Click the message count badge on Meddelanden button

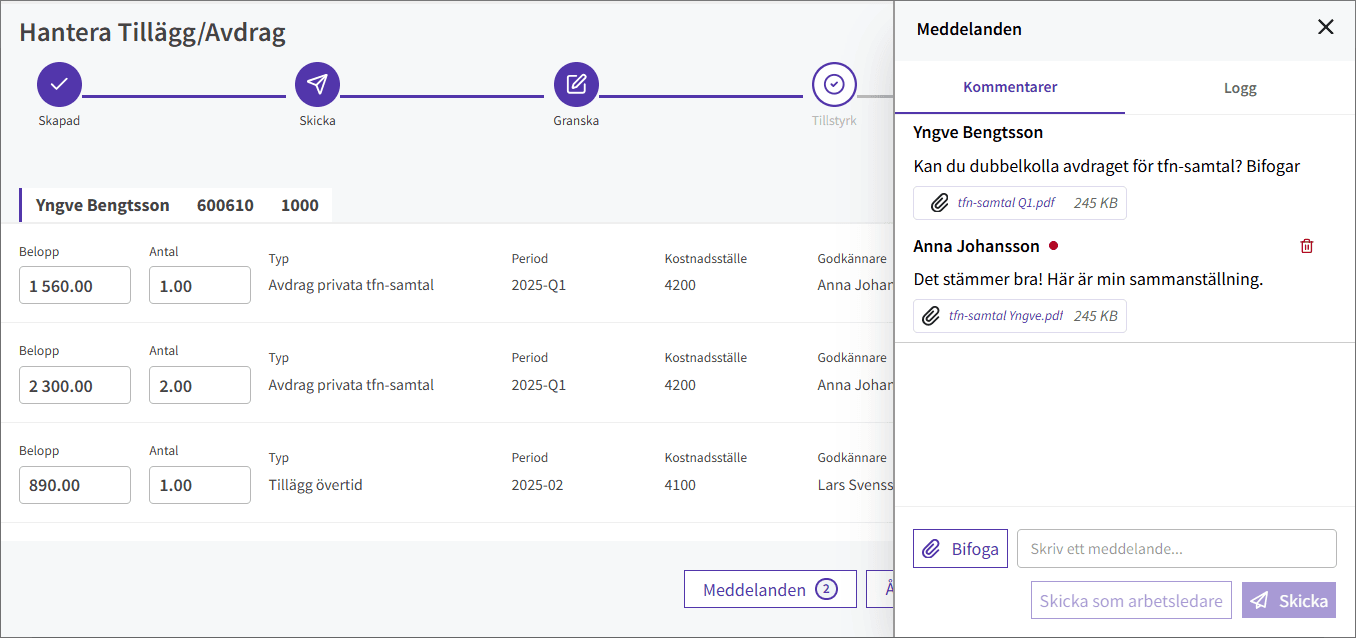(x=826, y=590)
